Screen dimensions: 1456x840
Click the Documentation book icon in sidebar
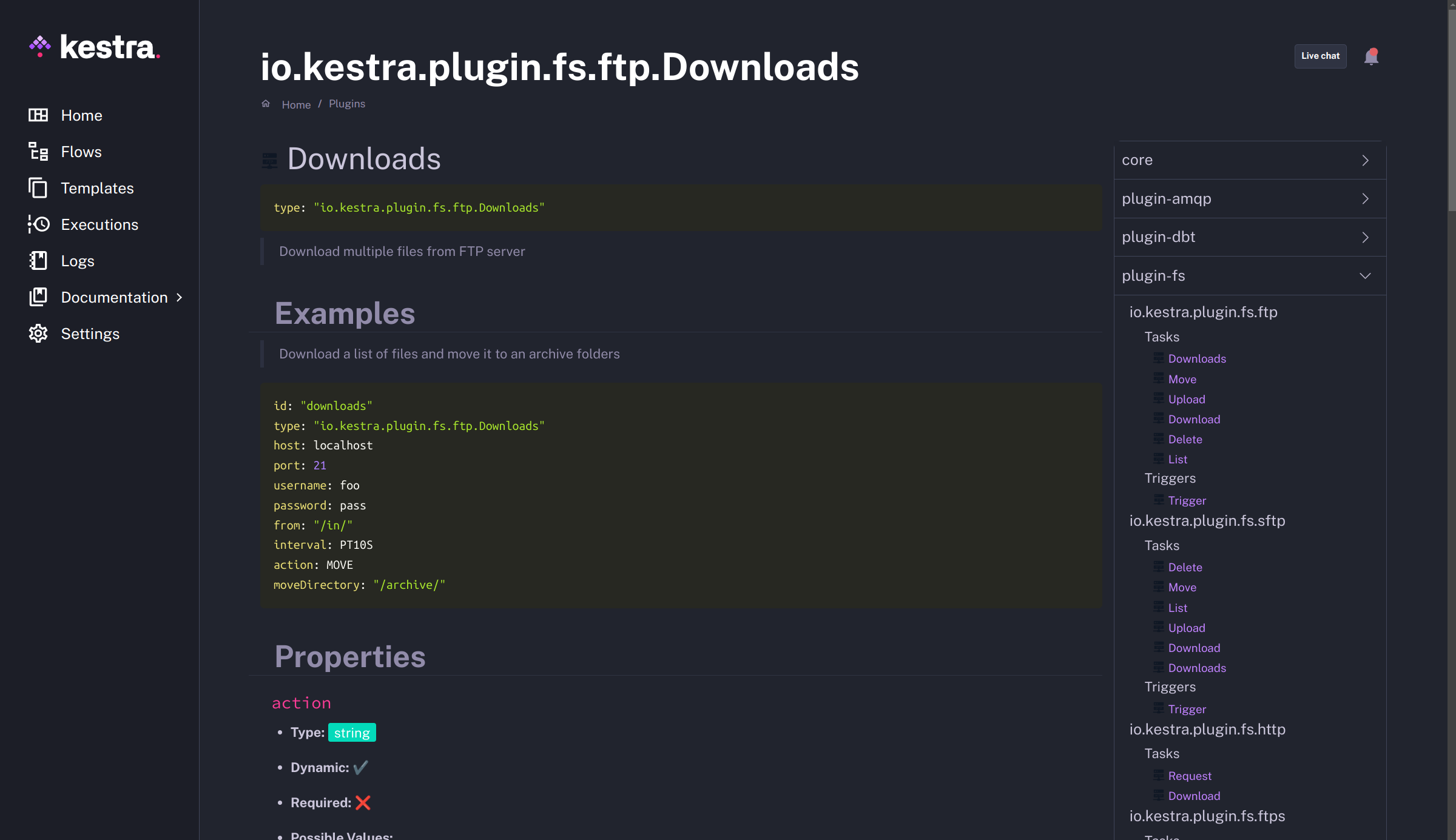tap(38, 297)
